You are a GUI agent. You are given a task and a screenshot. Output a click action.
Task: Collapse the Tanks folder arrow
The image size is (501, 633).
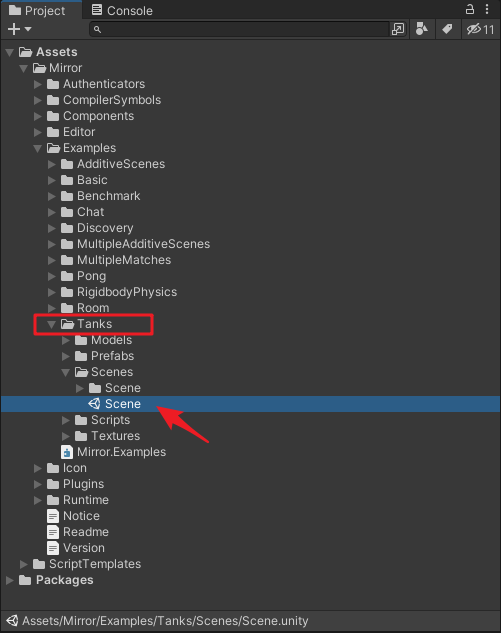pos(51,324)
